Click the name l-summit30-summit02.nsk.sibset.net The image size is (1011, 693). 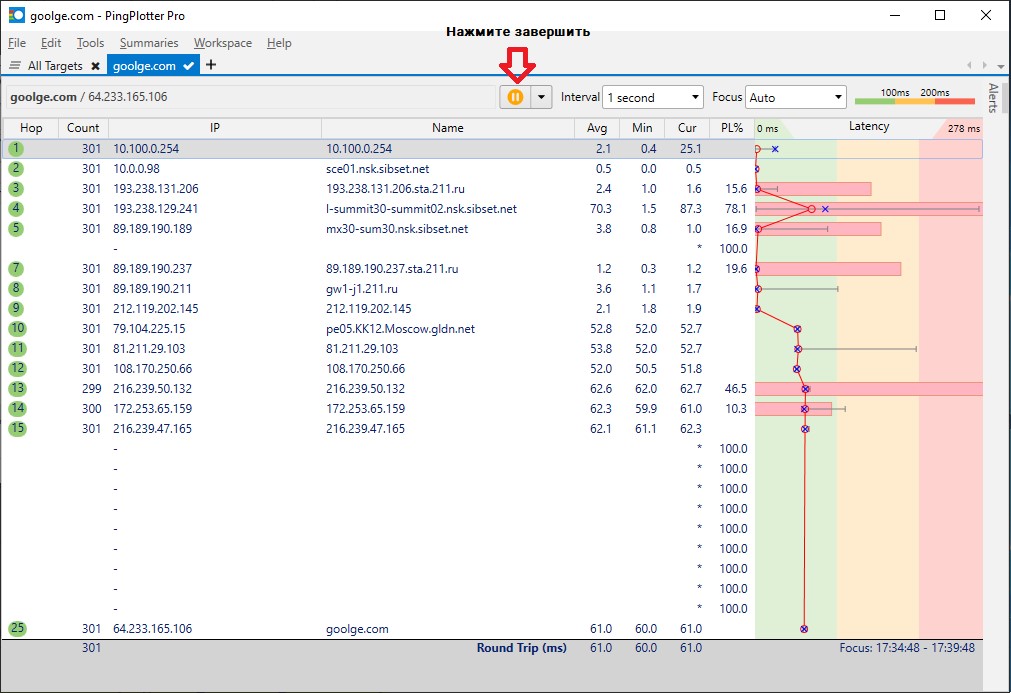pyautogui.click(x=421, y=209)
